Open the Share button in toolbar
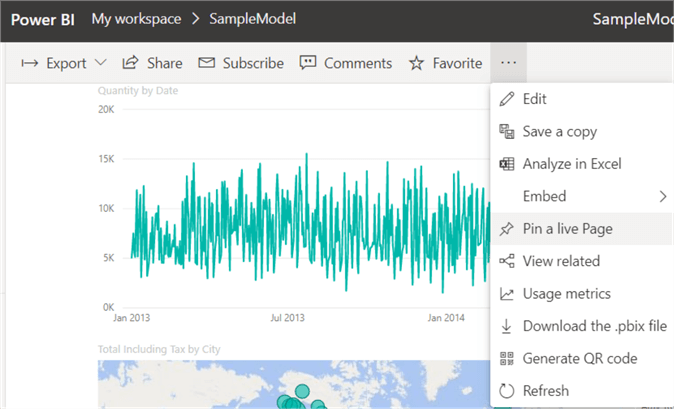The width and height of the screenshot is (674, 409). [152, 63]
